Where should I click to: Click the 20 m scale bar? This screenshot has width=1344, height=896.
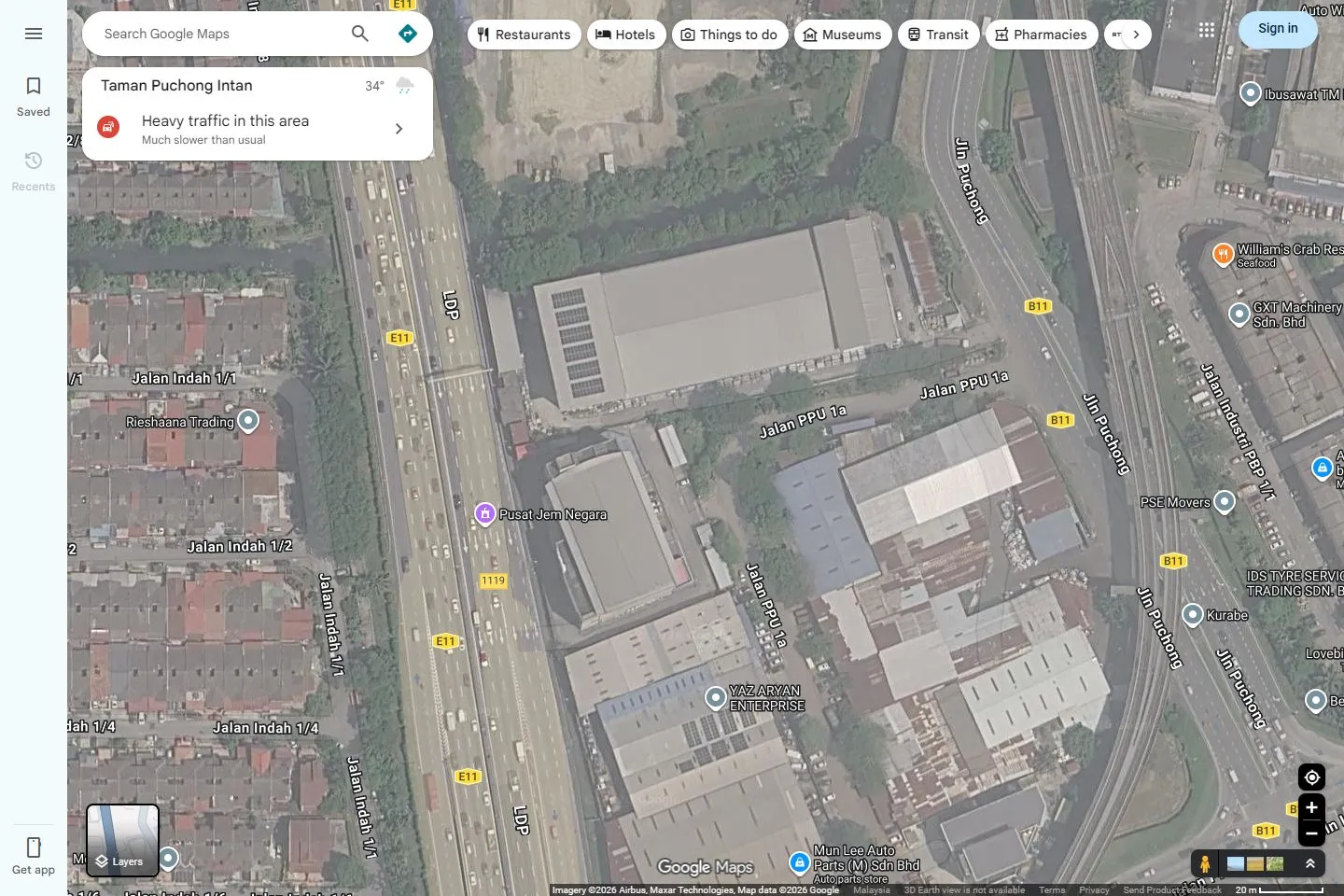pyautogui.click(x=1280, y=890)
